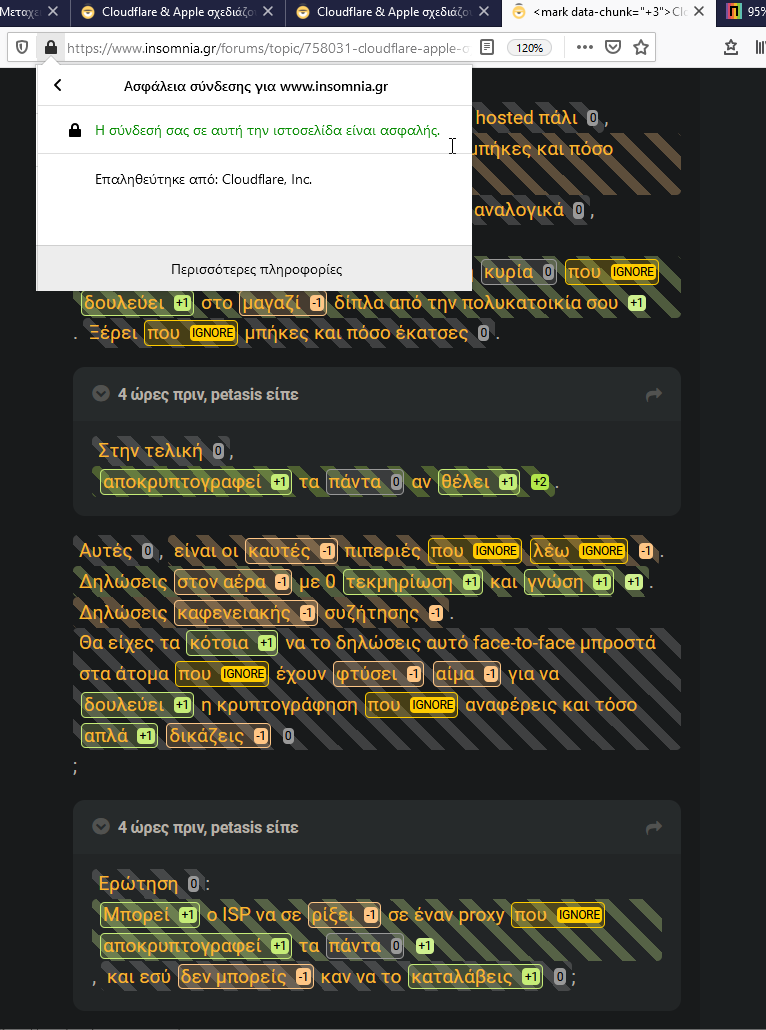Click share arrow on the second petasis quote

[x=654, y=828]
